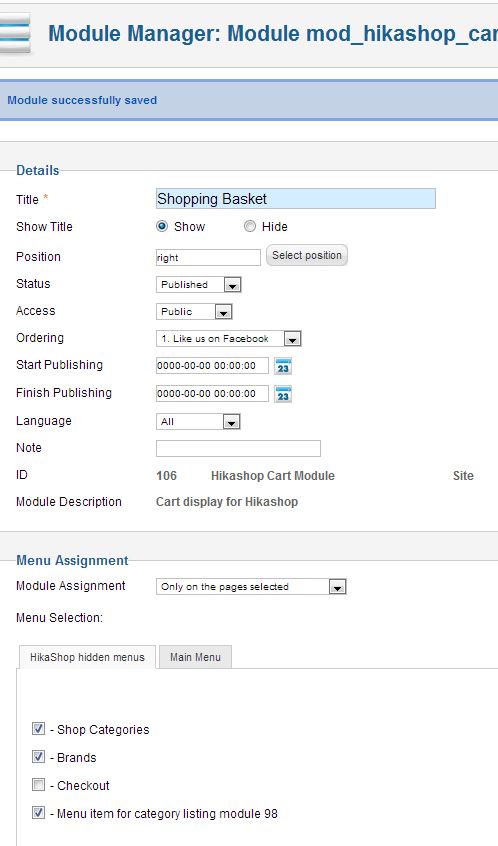Switch to the HikaShop hidden menus tab
The width and height of the screenshot is (498, 846).
(x=87, y=657)
